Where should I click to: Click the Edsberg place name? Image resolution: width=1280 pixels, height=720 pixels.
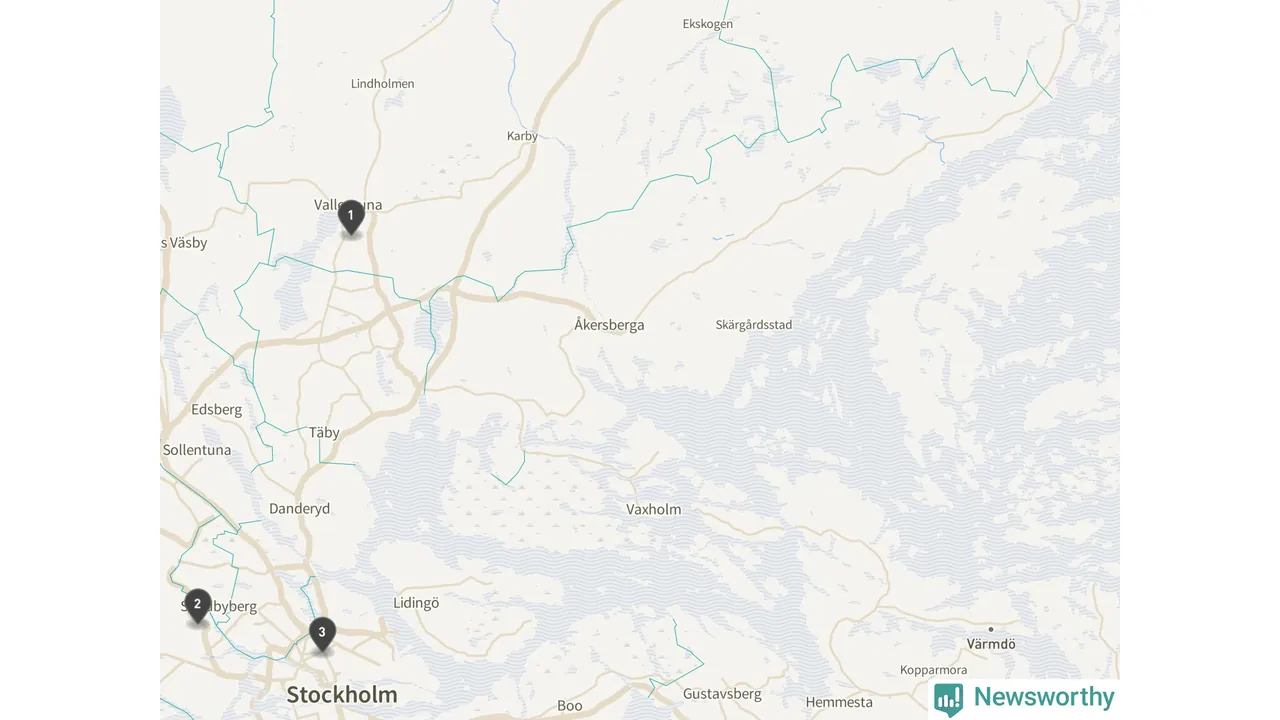(217, 410)
